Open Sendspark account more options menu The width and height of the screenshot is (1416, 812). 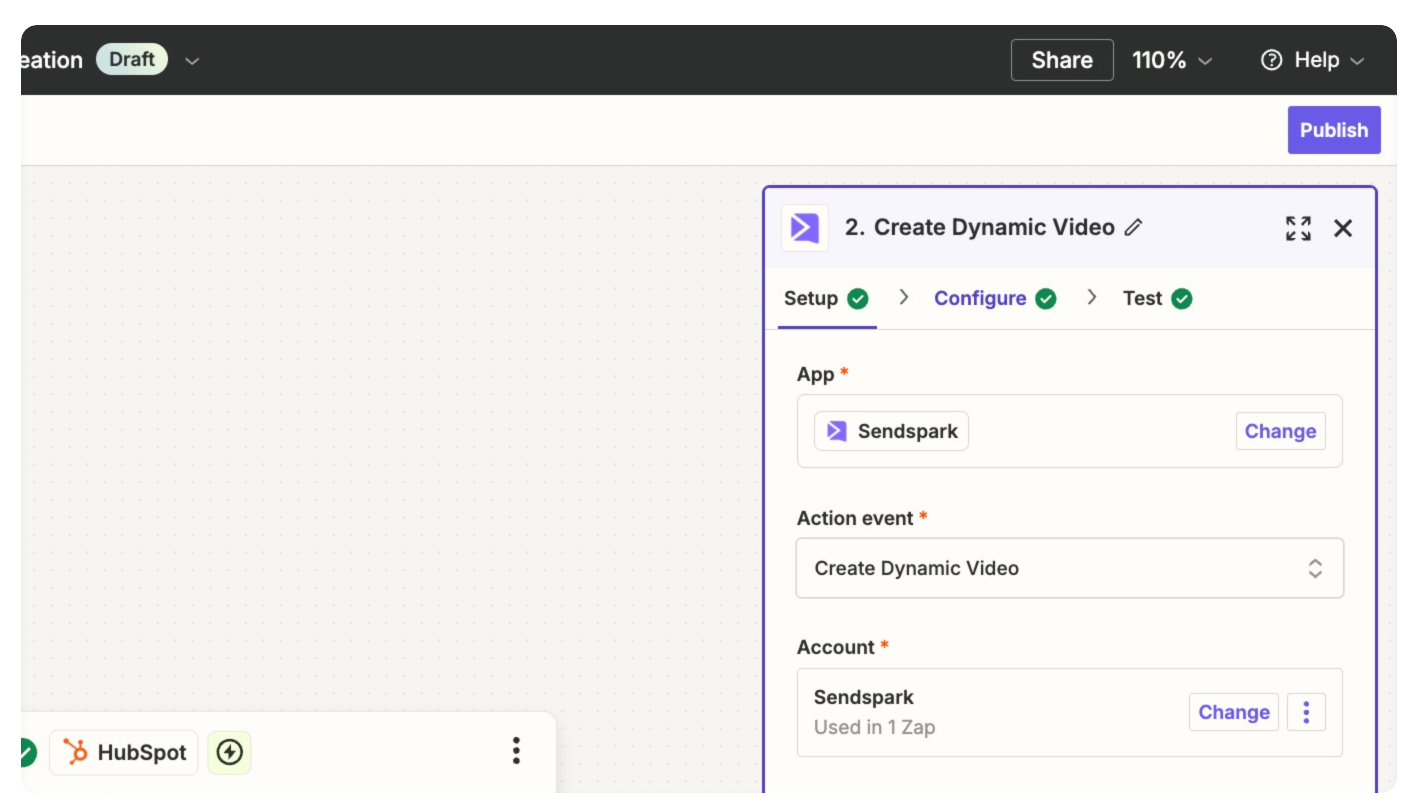click(1306, 712)
